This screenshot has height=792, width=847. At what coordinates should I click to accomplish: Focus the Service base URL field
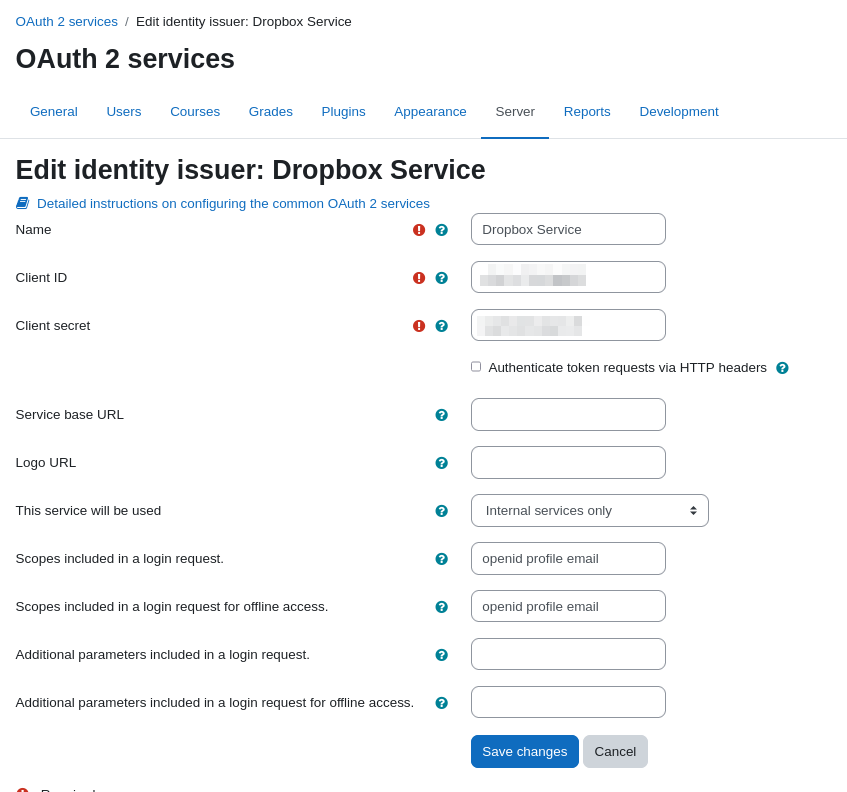coord(568,414)
